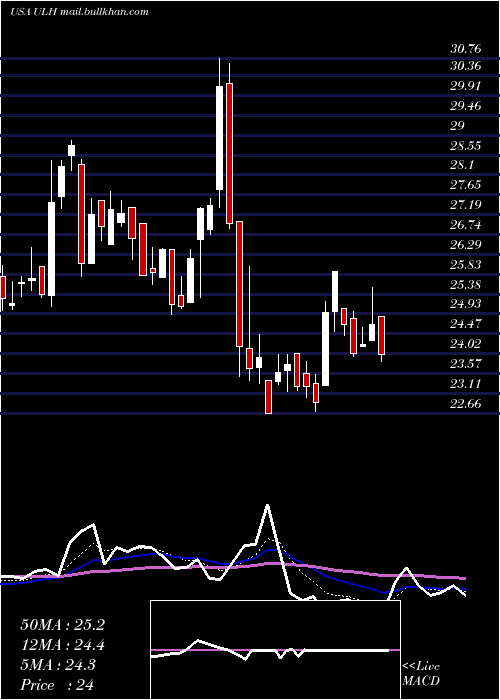Click the 50MA : 25.2 reading
This screenshot has width=500, height=700.
pos(62,625)
